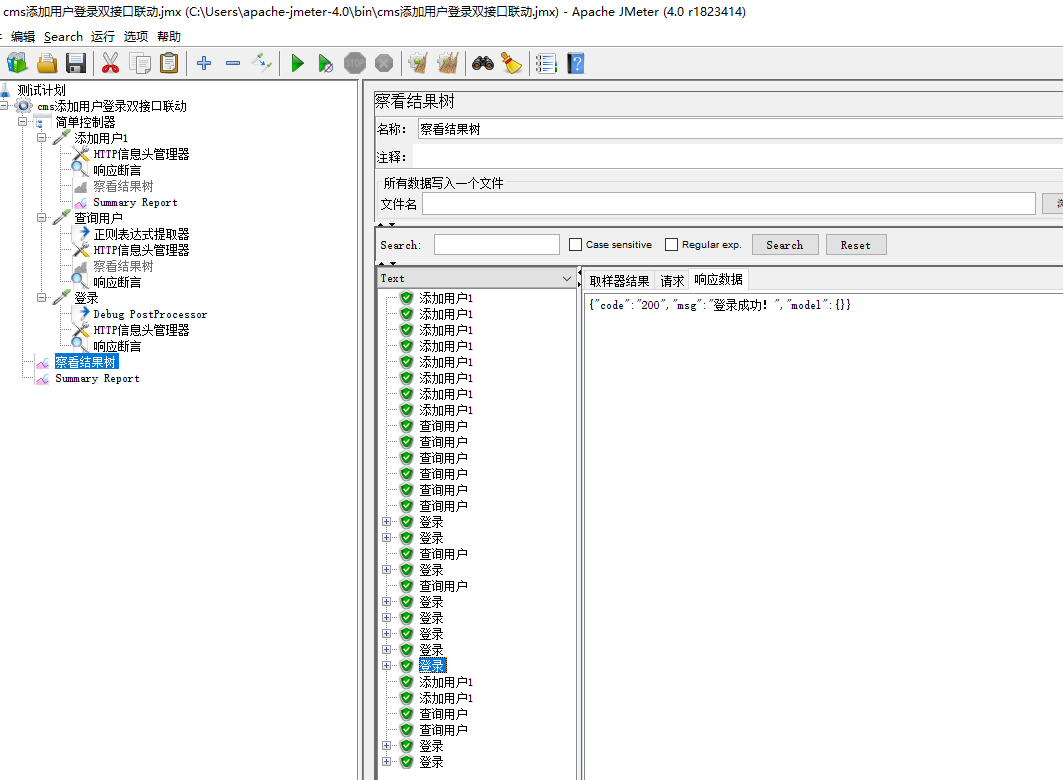
Task: Open help with question mark icon
Action: 576,63
